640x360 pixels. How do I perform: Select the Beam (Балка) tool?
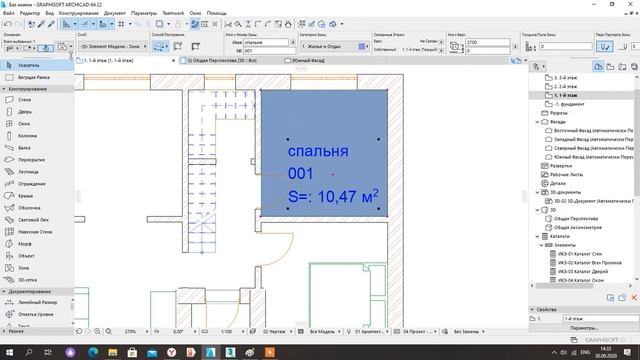[37, 148]
